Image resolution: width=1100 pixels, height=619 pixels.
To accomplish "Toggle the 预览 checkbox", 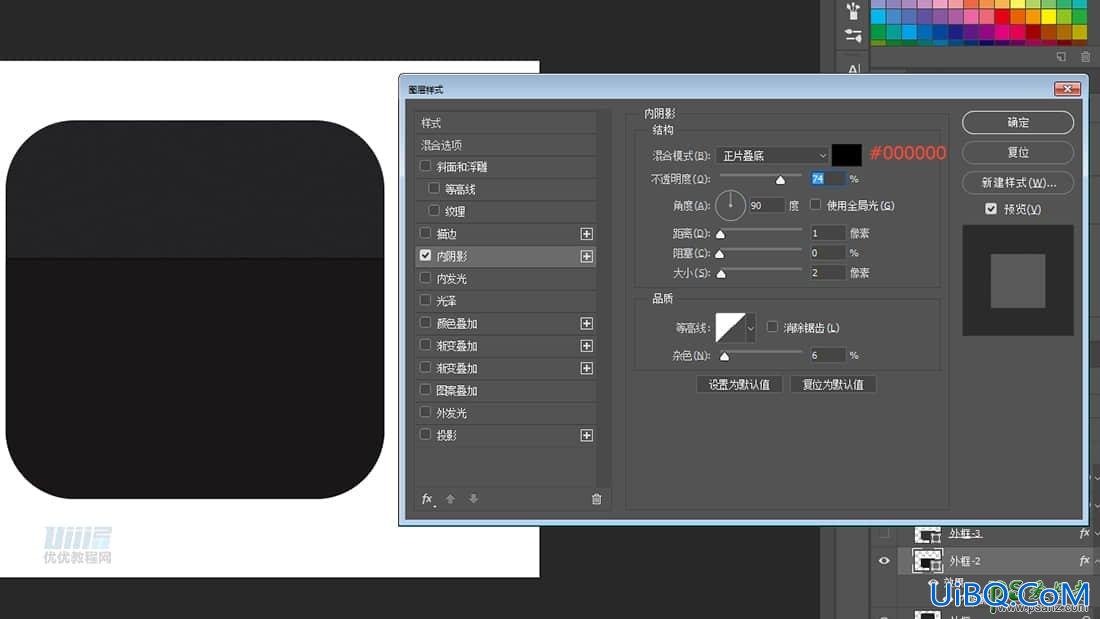I will 991,208.
